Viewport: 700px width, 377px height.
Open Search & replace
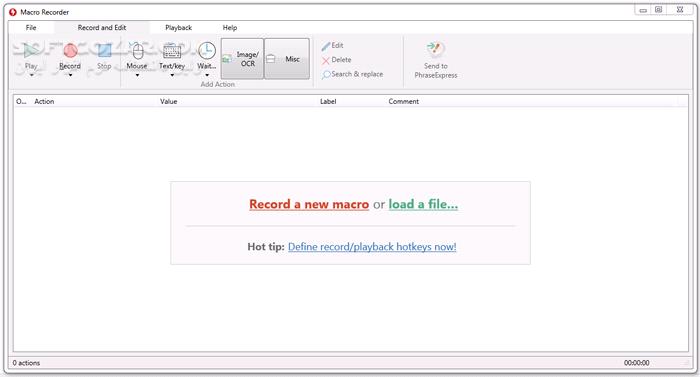click(x=352, y=74)
